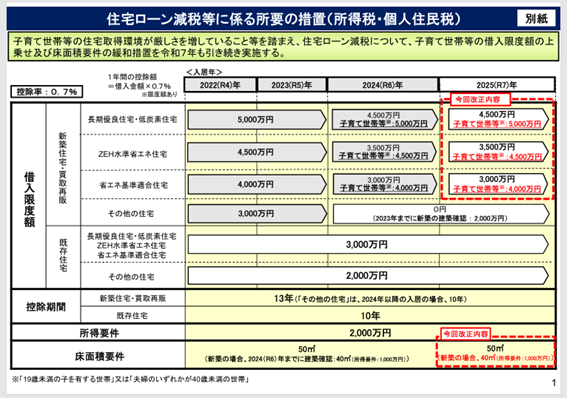The height and width of the screenshot is (398, 567).
Task: Click the 4,000万円 arrow for 省エネ基準適合住宅
Action: click(x=257, y=184)
